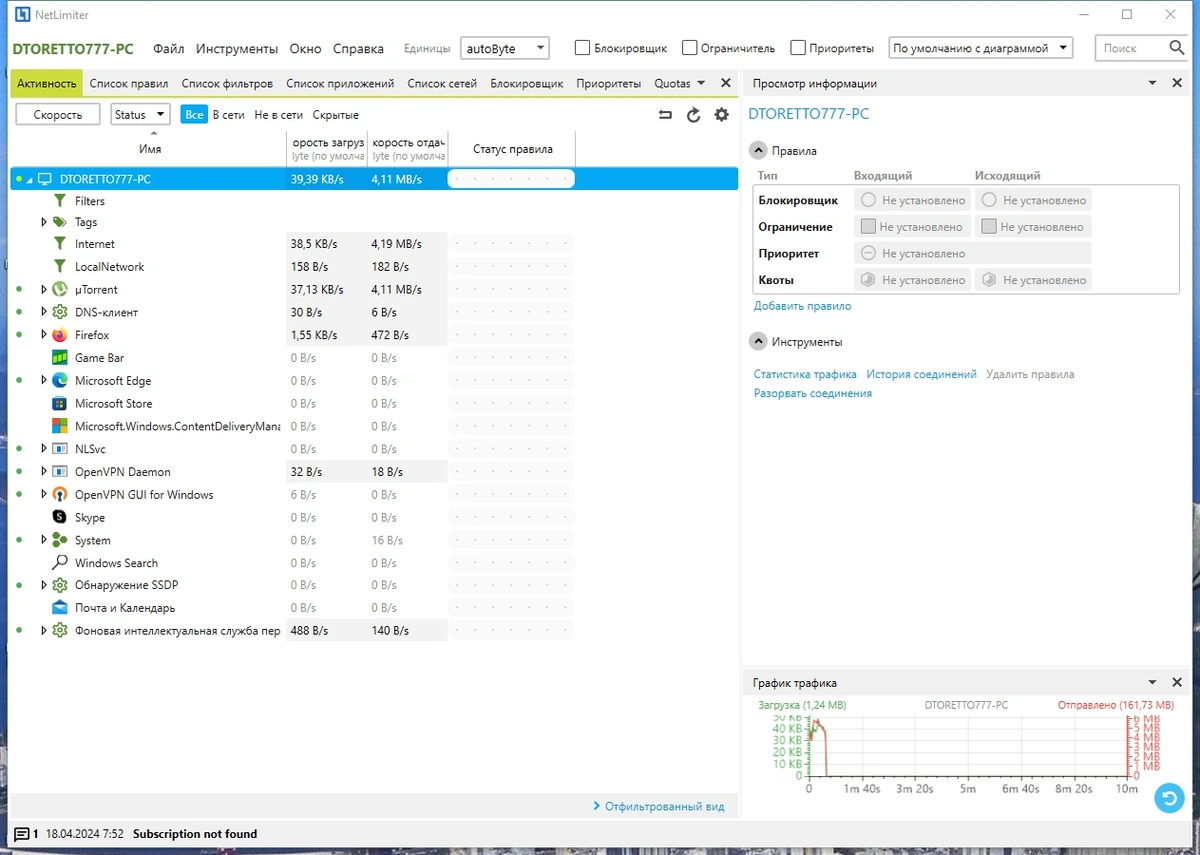Expand the µTorrent tree node
Viewport: 1200px width, 855px height.
point(44,290)
